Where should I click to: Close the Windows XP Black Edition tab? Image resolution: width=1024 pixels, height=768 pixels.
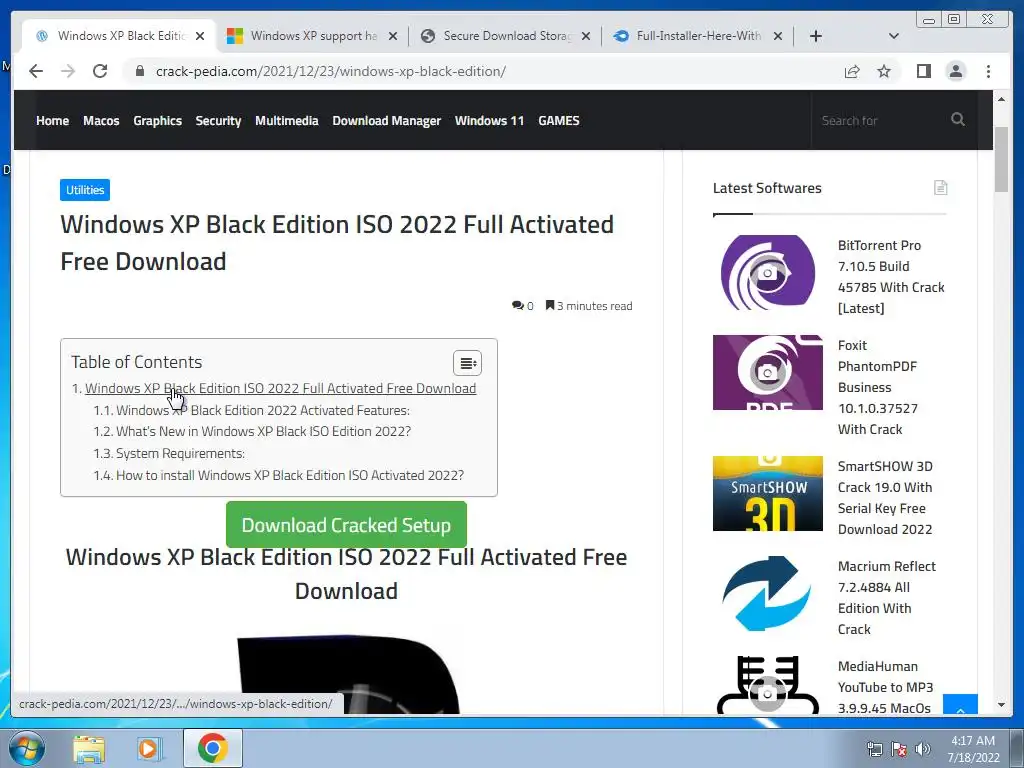tap(200, 36)
